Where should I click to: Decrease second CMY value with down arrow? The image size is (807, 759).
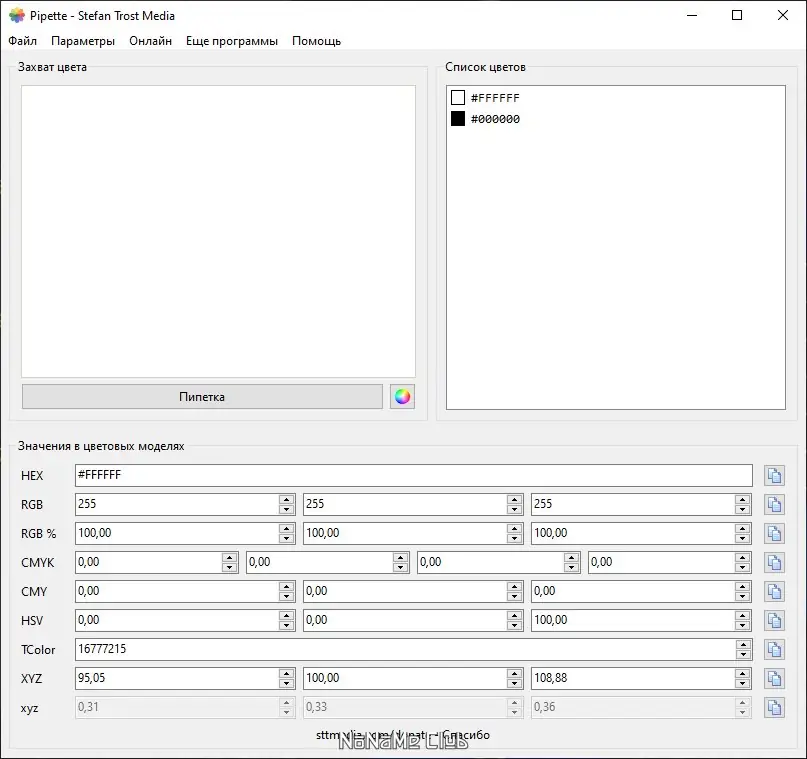pos(515,597)
